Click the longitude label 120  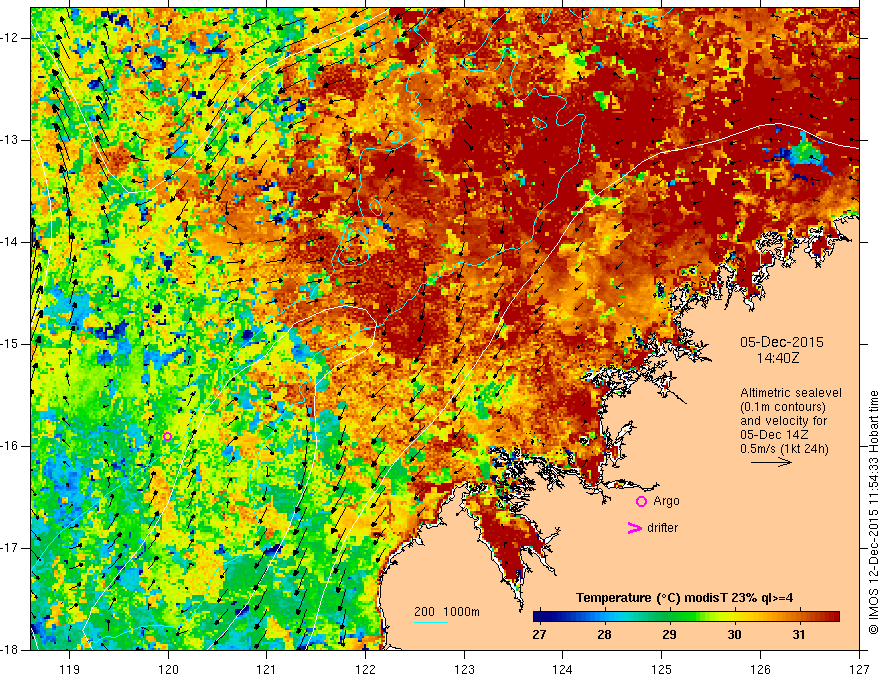point(168,669)
